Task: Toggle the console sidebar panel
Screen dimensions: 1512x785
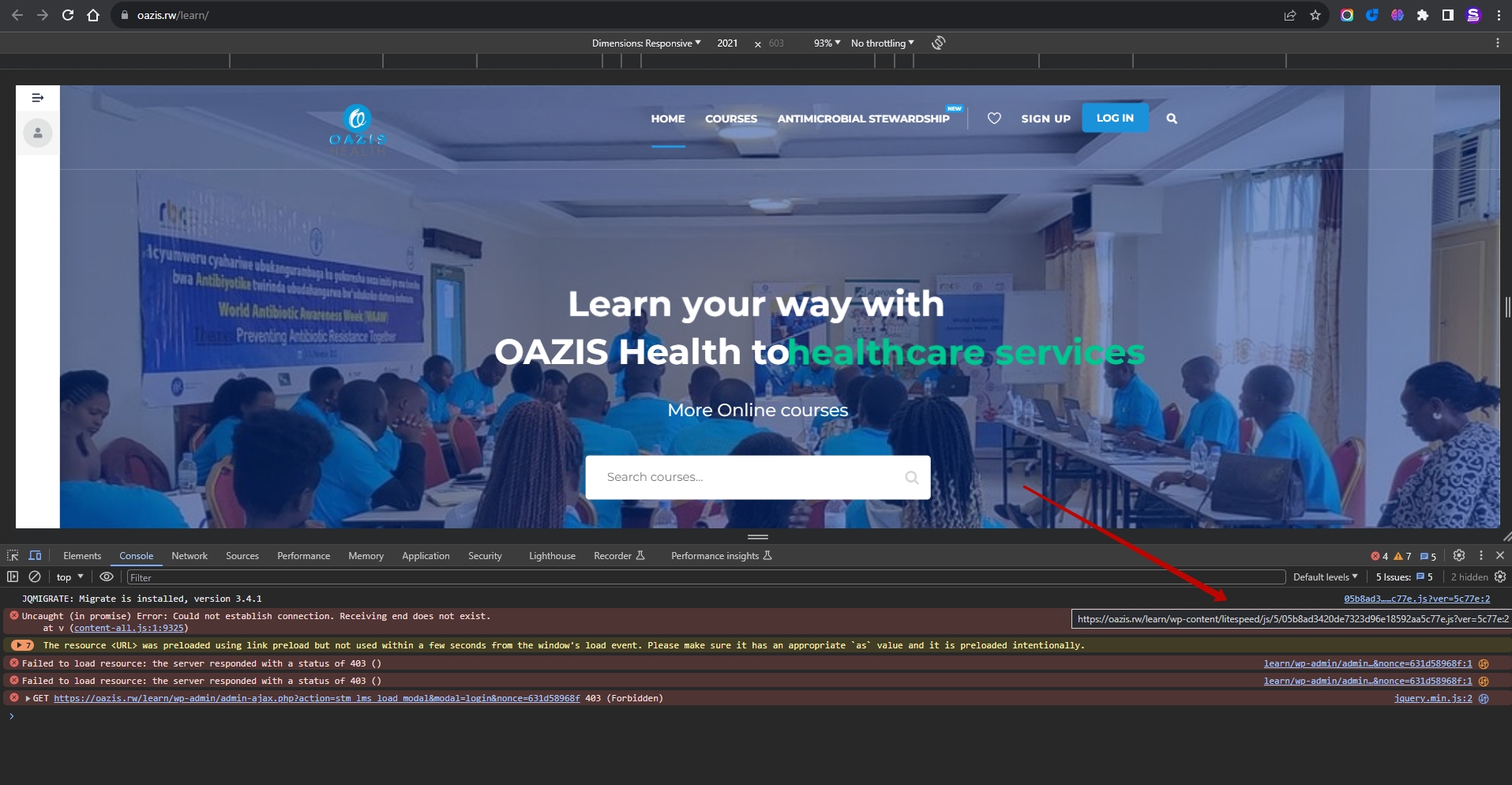Action: coord(13,577)
